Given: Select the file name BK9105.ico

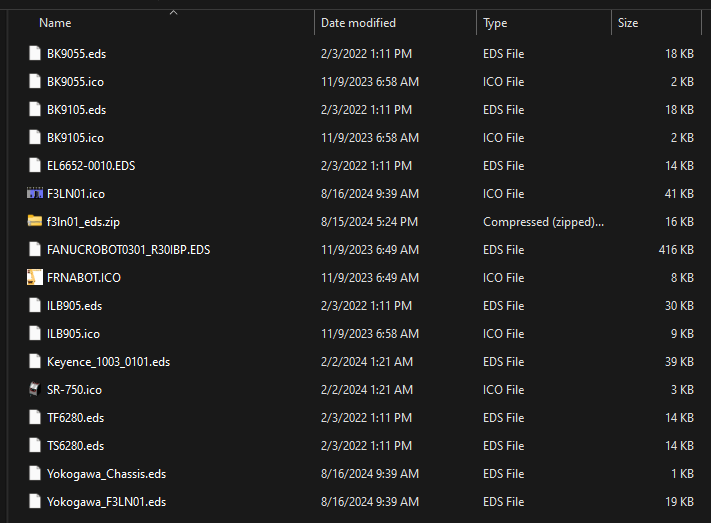Looking at the screenshot, I should (x=76, y=137).
